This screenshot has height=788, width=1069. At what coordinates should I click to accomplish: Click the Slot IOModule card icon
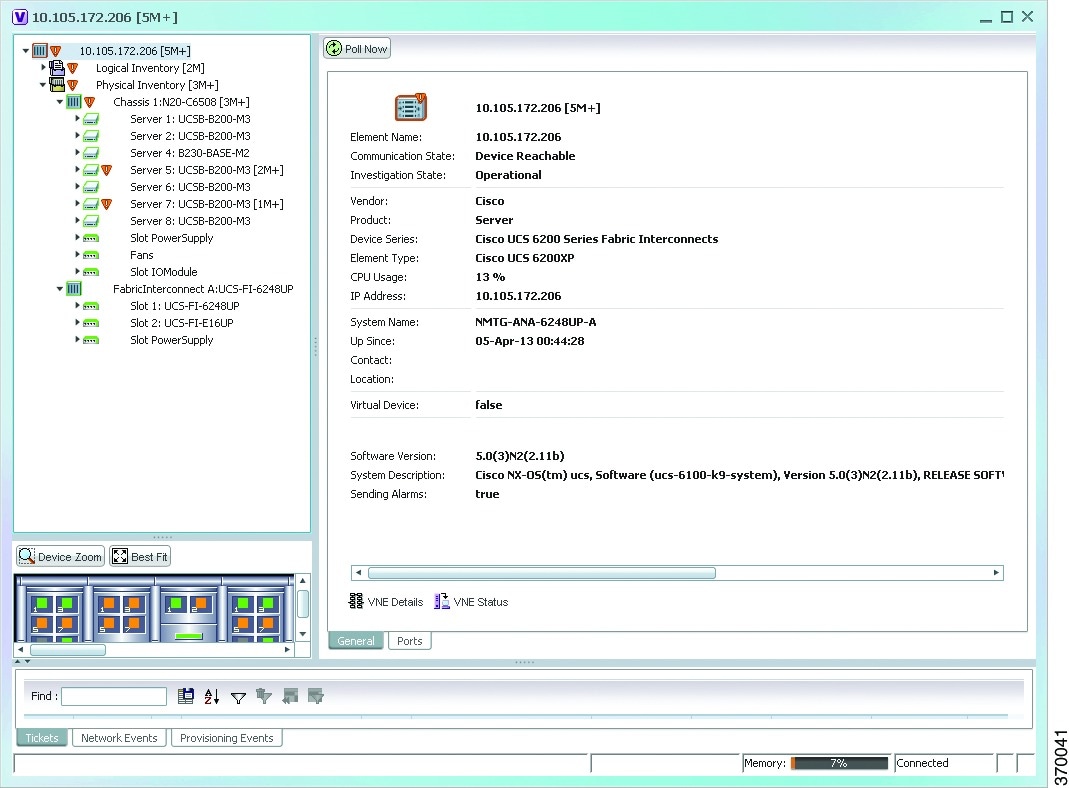pos(91,272)
